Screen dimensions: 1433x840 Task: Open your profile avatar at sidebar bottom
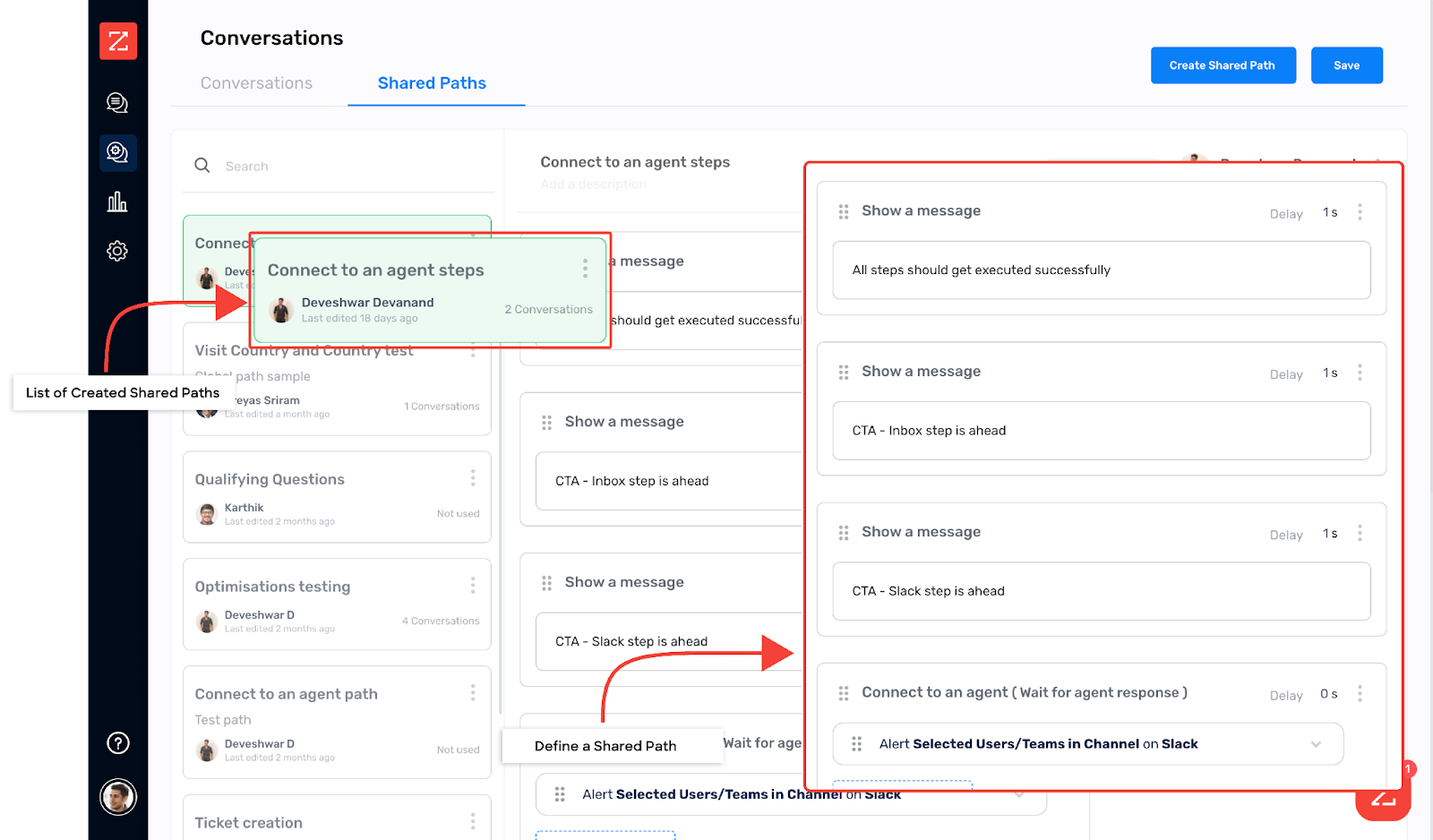tap(117, 796)
